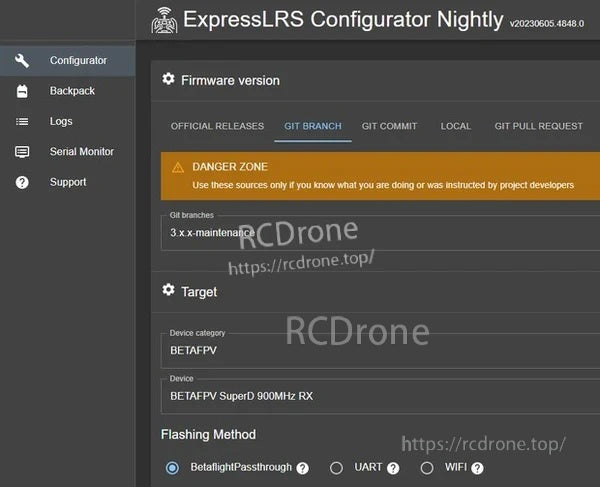Switch to Git Branch tab
Screen dimensions: 600x487
[x=313, y=126]
